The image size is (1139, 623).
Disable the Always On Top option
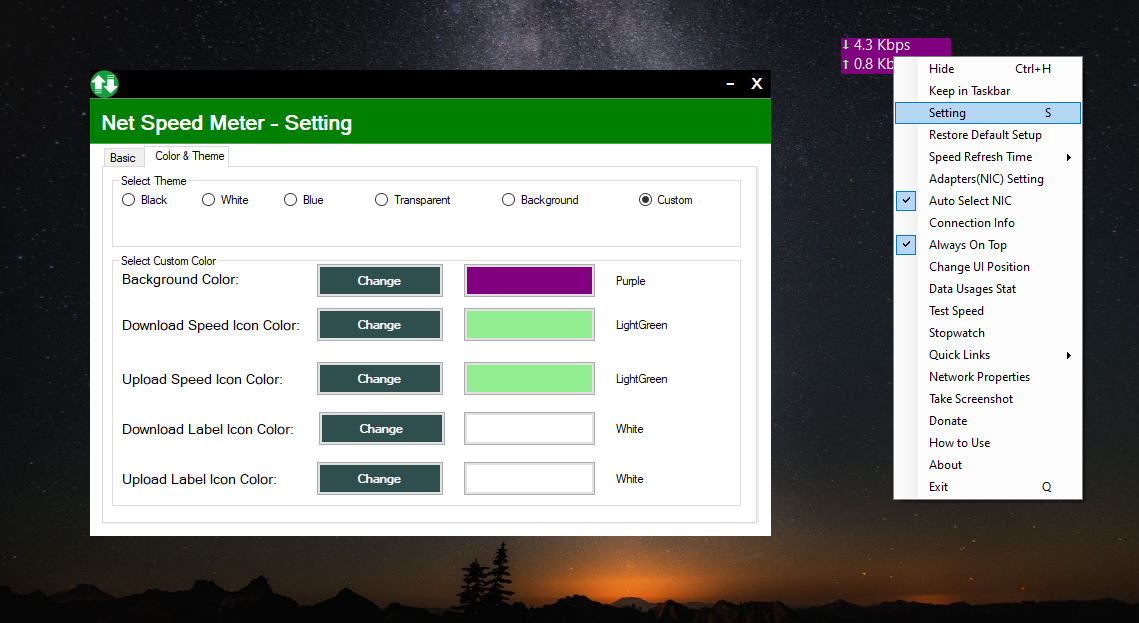coord(906,244)
